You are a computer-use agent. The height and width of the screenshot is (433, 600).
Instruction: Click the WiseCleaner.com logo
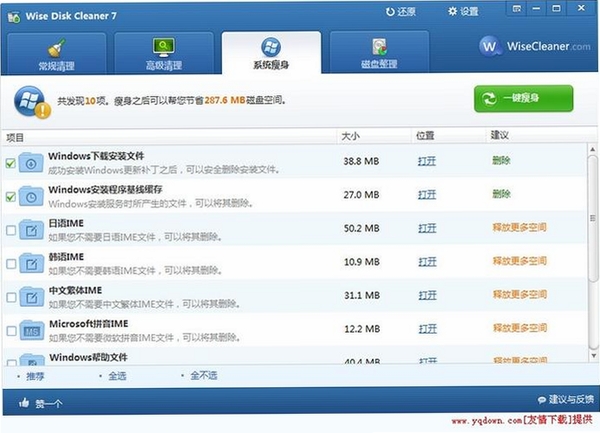[x=534, y=47]
